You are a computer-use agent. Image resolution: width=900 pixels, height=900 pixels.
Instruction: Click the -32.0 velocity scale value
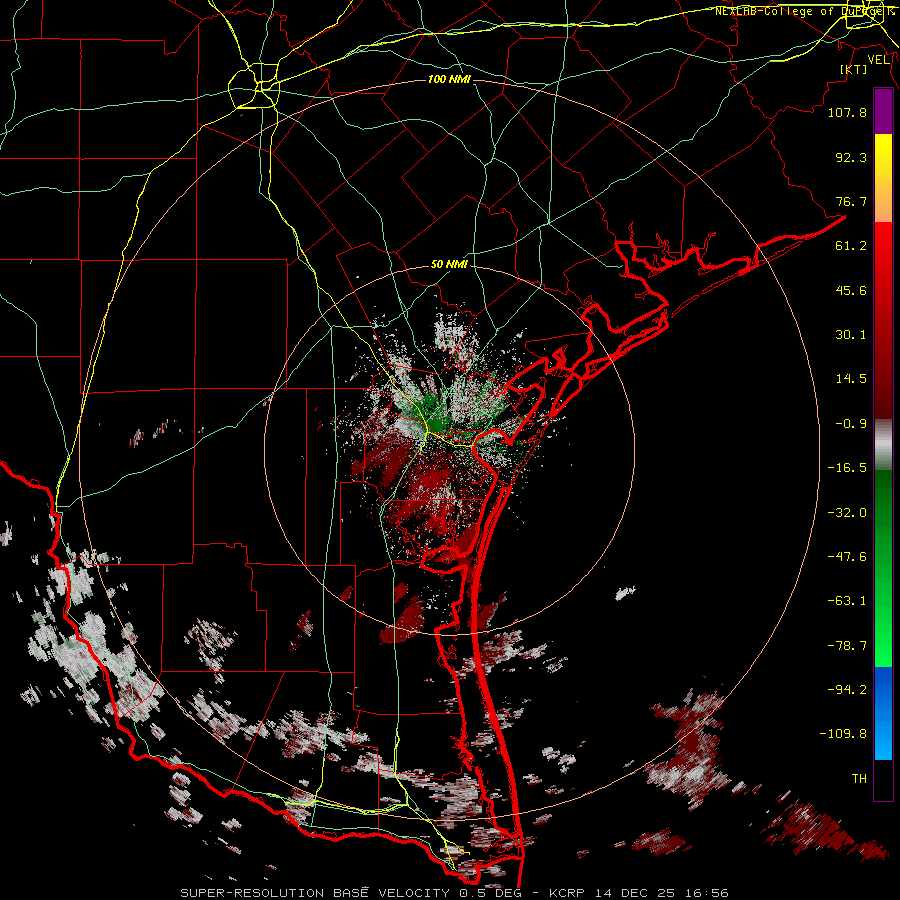tap(847, 512)
